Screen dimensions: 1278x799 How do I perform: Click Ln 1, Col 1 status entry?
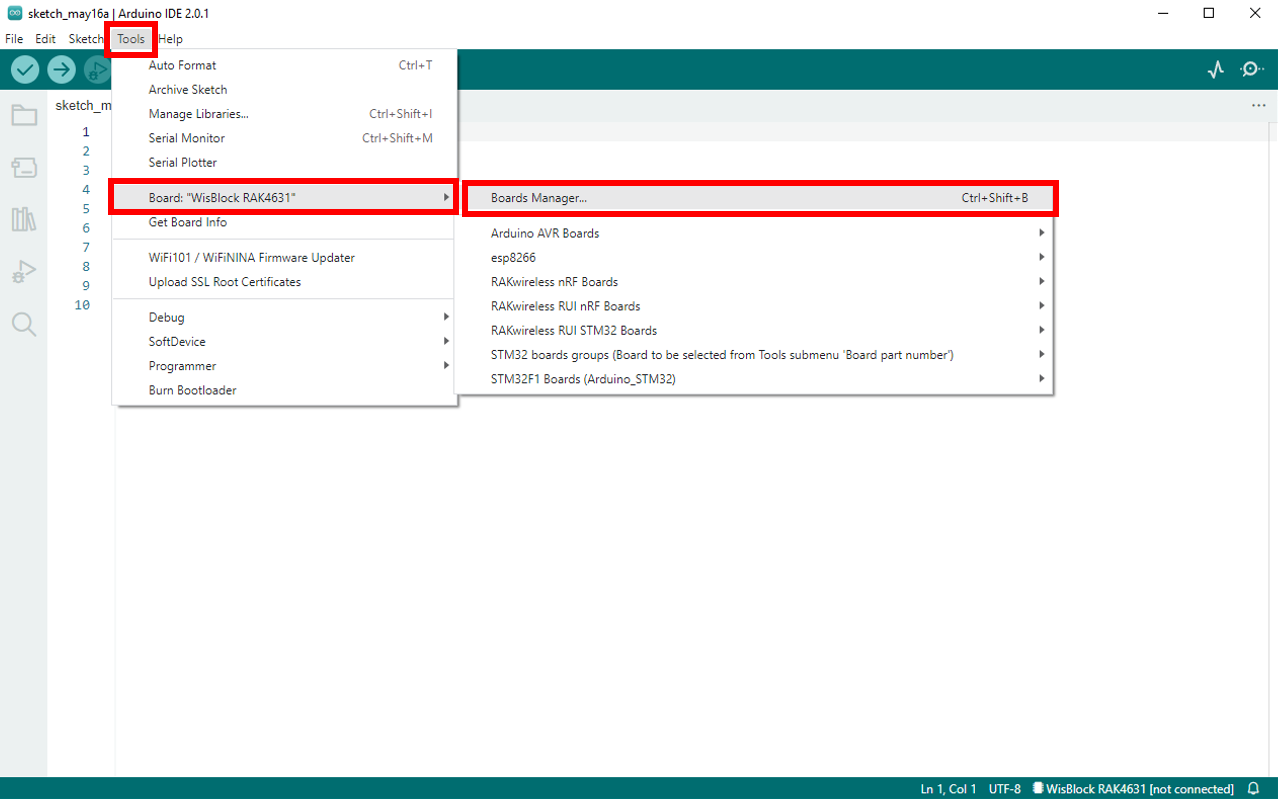948,789
